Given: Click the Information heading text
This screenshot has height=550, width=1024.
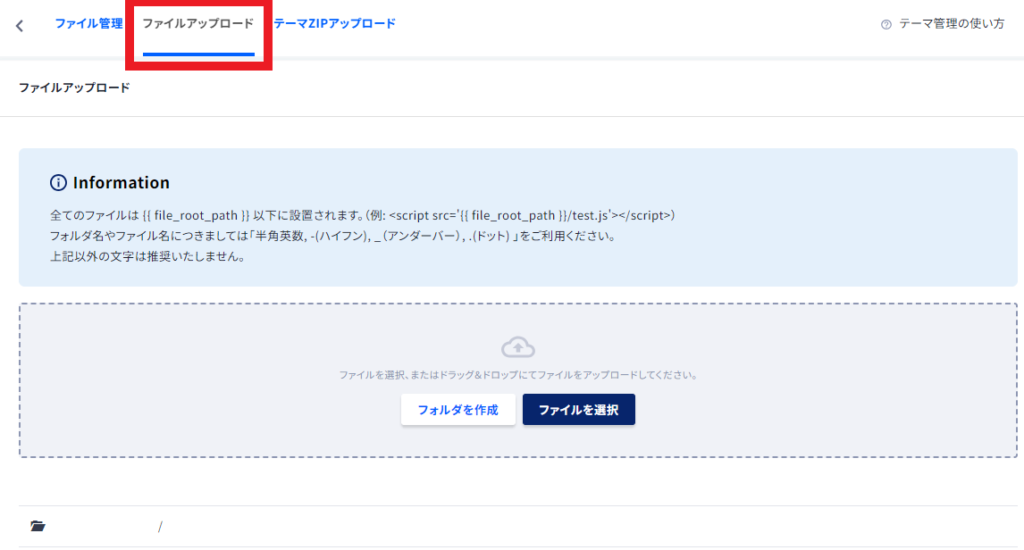Looking at the screenshot, I should coord(121,183).
